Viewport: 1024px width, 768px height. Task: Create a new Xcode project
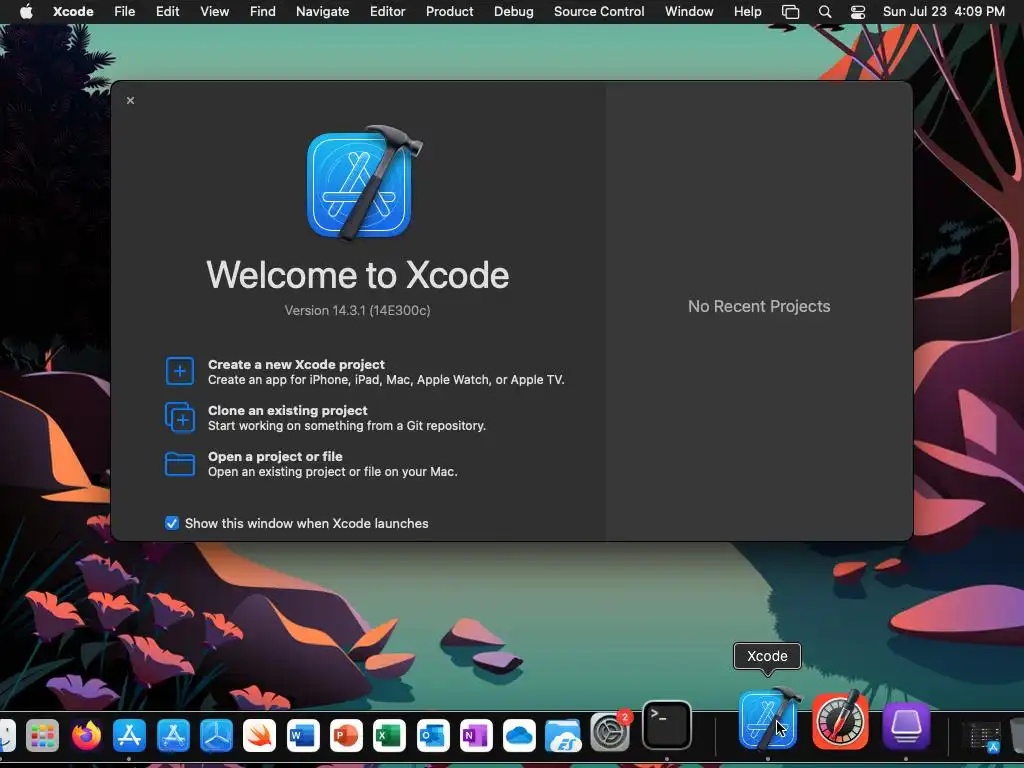click(364, 372)
